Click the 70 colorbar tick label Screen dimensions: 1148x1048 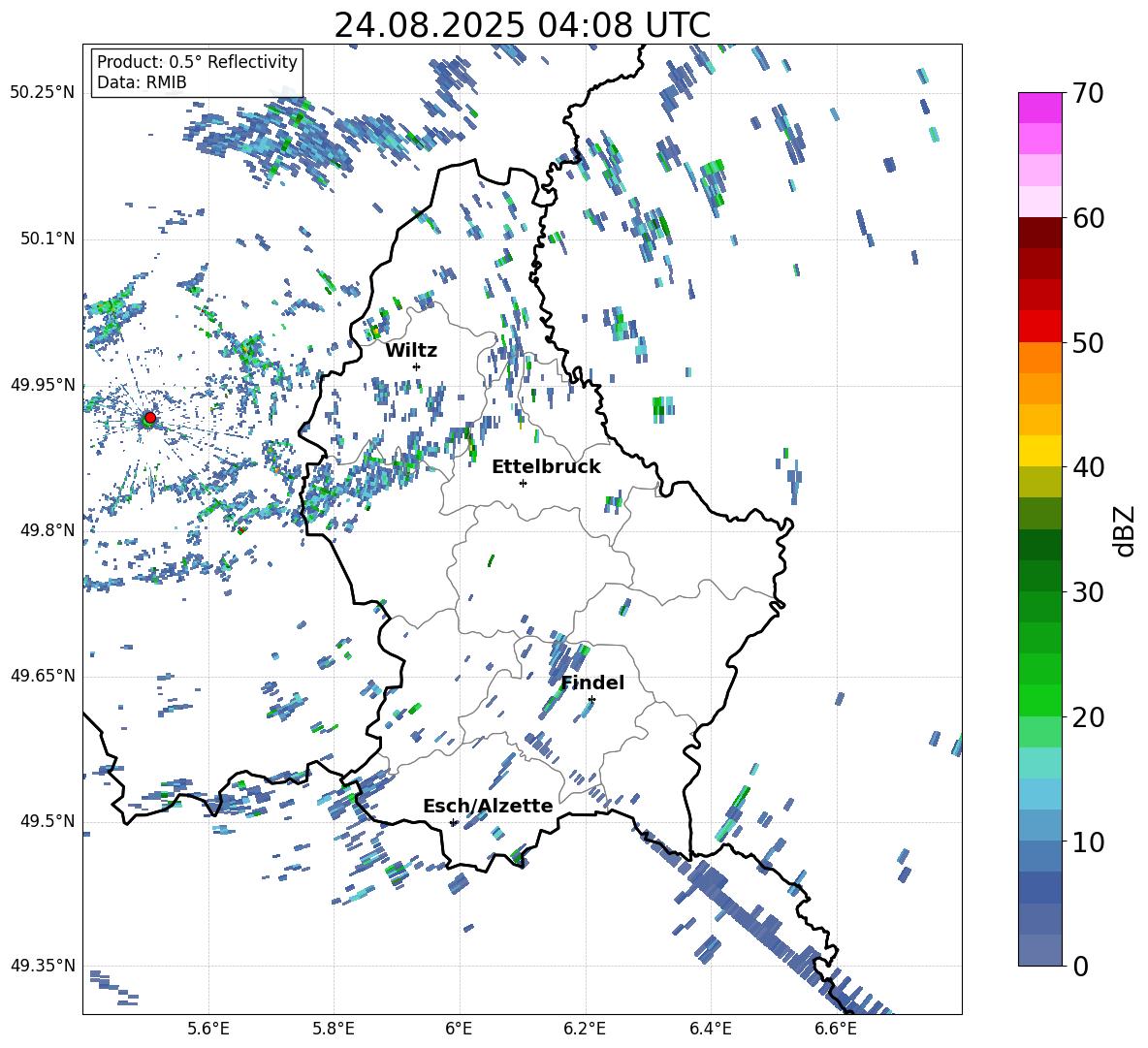click(1088, 94)
